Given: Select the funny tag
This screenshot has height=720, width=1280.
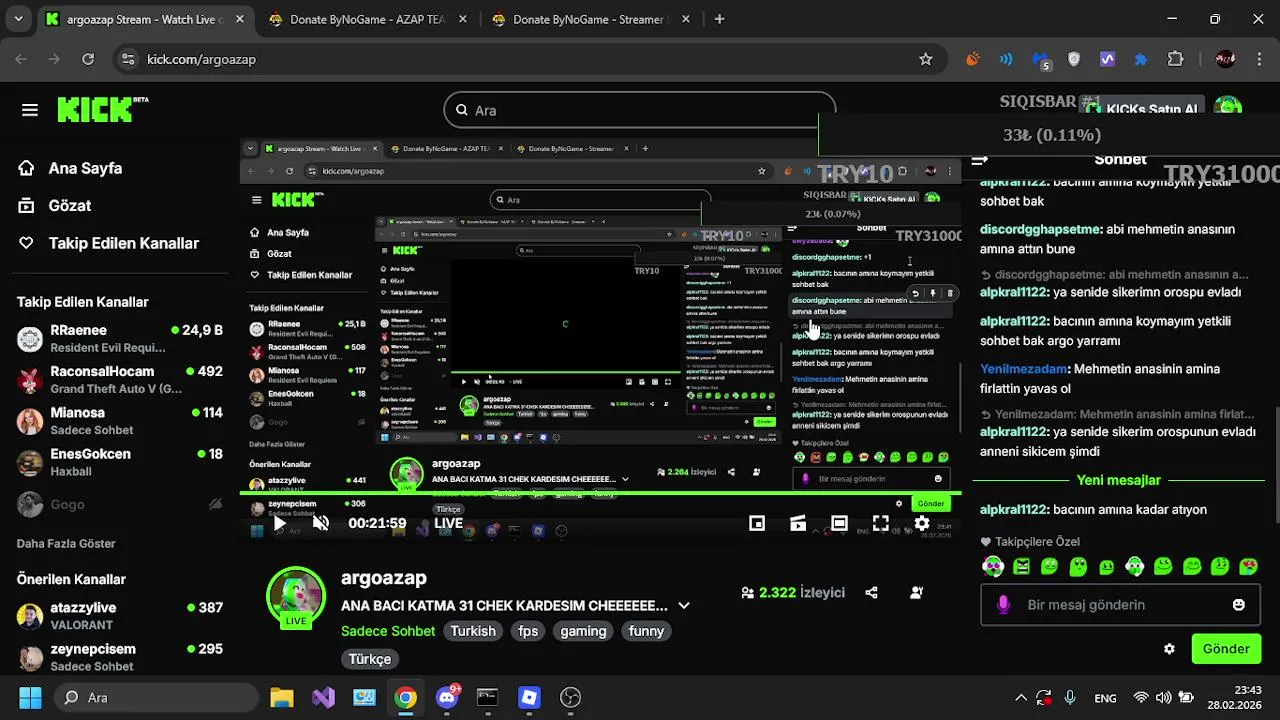Looking at the screenshot, I should (646, 631).
